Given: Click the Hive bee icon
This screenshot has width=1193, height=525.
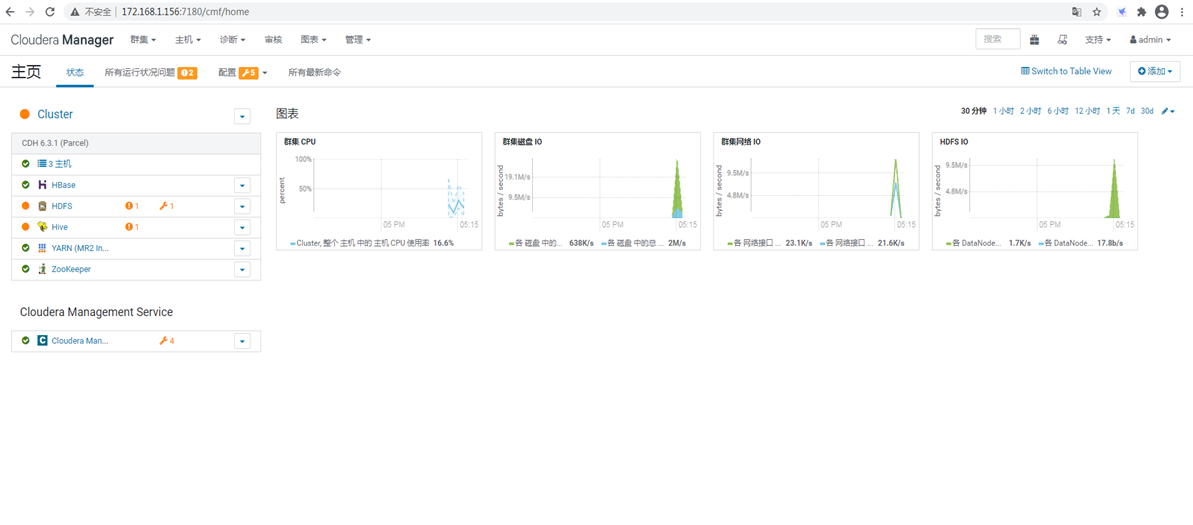Looking at the screenshot, I should (x=43, y=227).
